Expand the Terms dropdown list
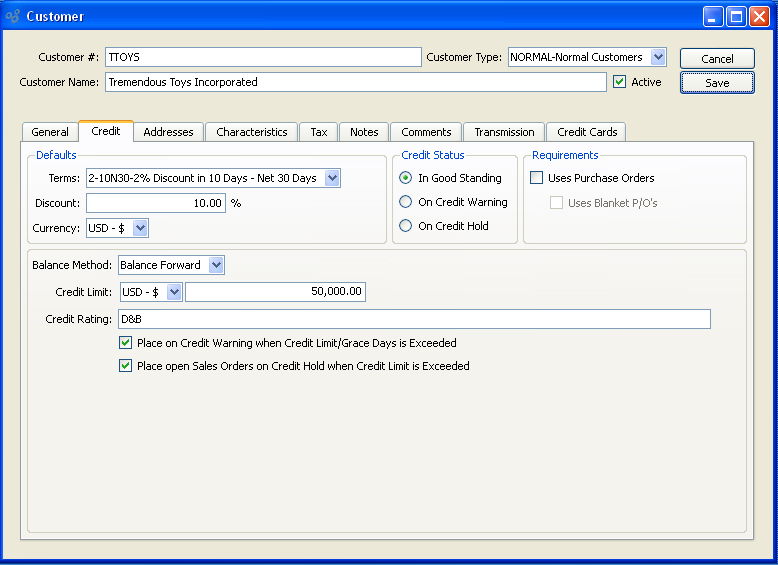 click(x=332, y=178)
